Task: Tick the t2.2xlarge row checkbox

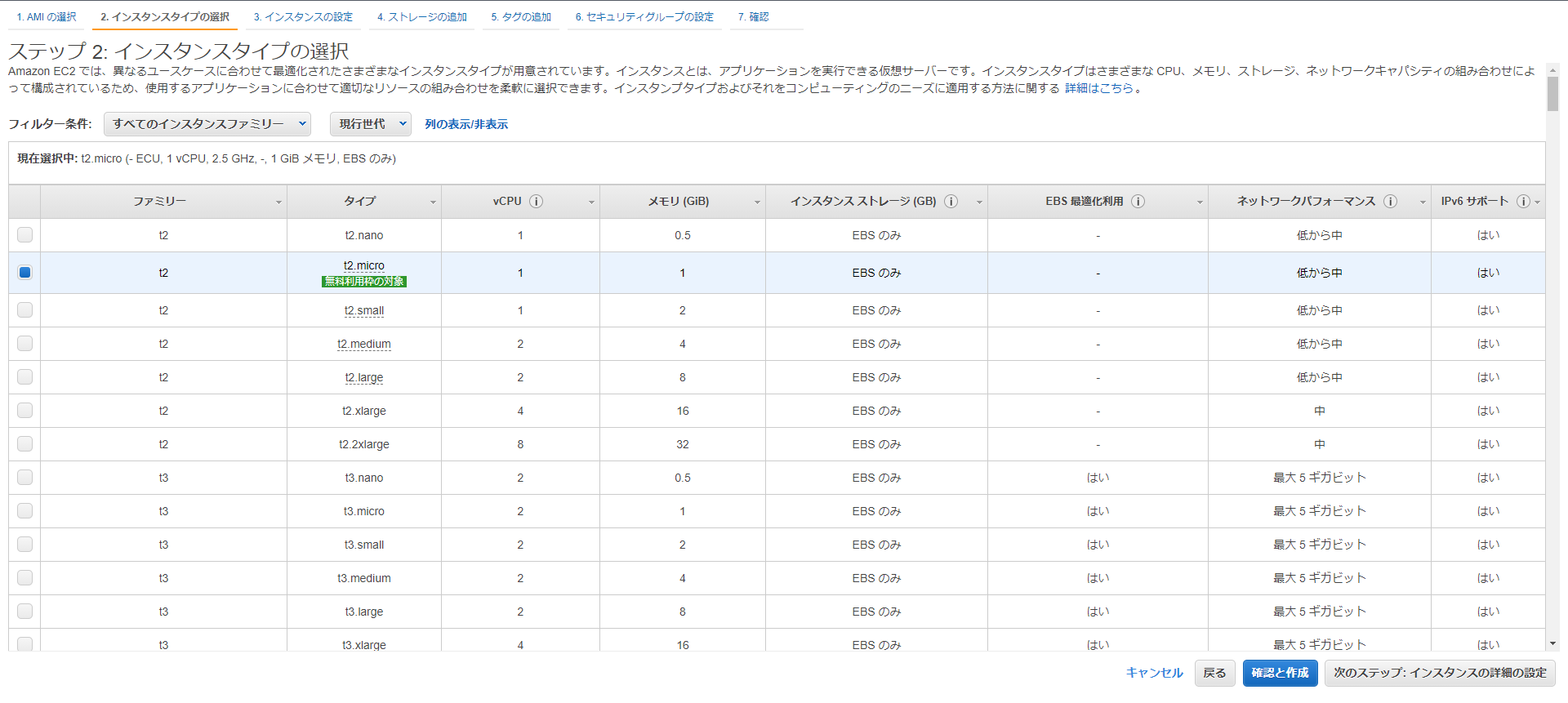Action: point(25,444)
